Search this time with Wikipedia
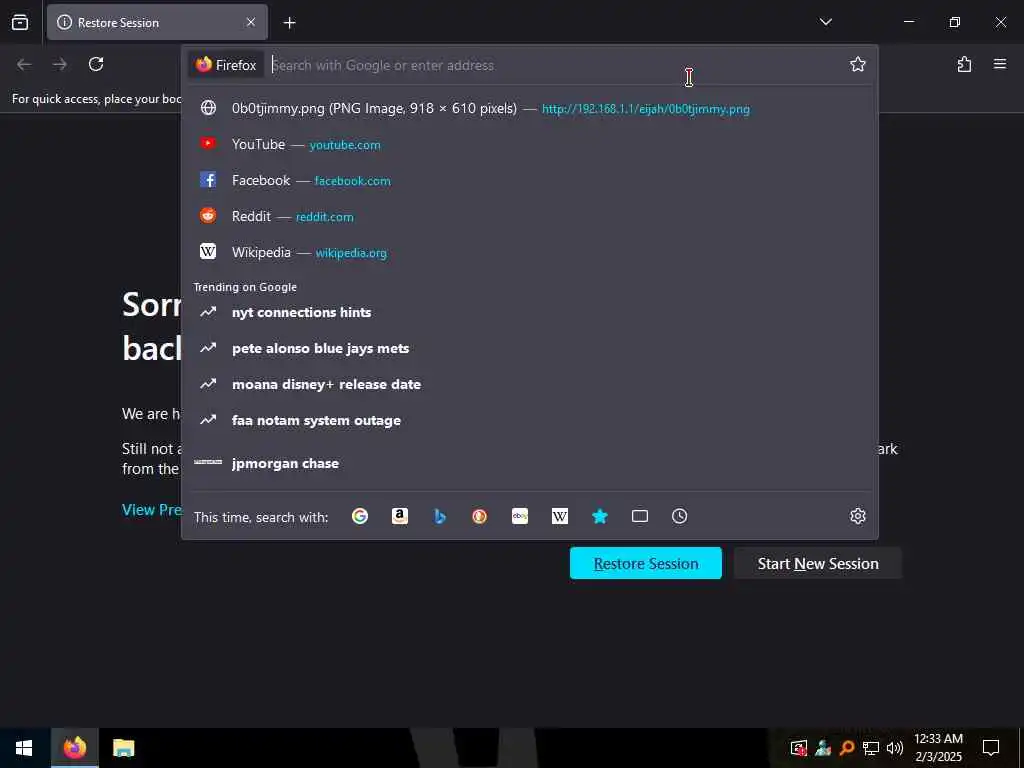1024x768 pixels. pyautogui.click(x=560, y=517)
